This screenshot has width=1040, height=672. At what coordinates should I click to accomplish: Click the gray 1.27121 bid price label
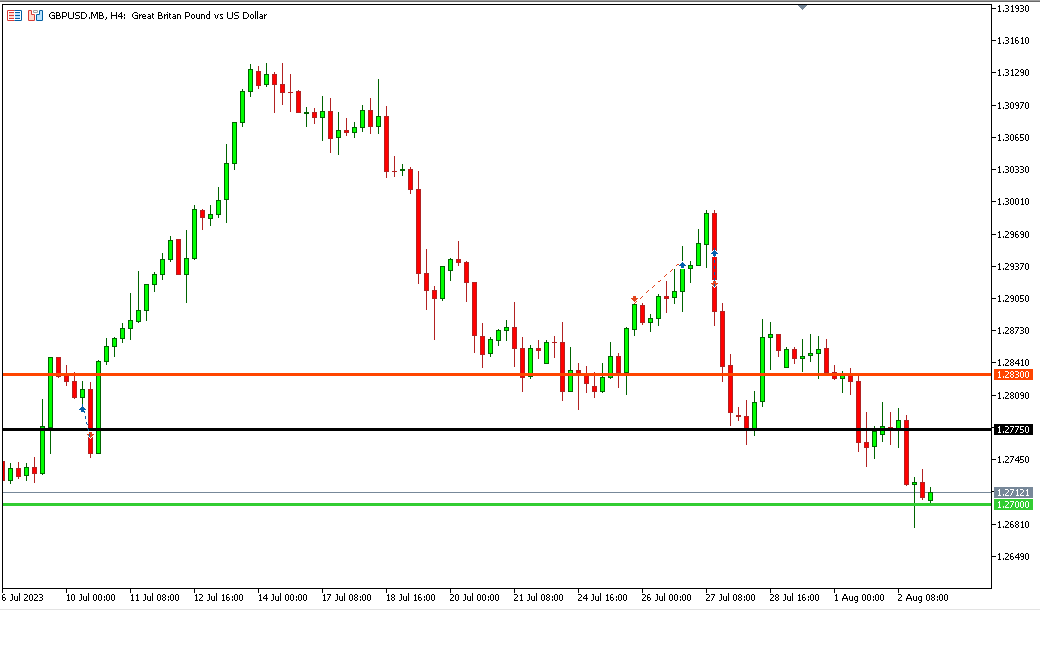pyautogui.click(x=1013, y=492)
